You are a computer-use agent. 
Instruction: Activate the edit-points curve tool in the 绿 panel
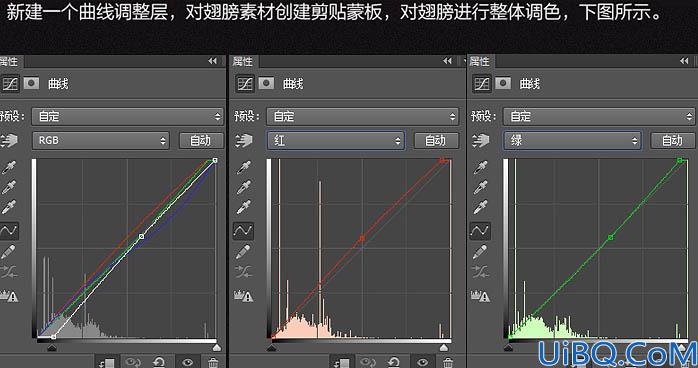(x=480, y=231)
